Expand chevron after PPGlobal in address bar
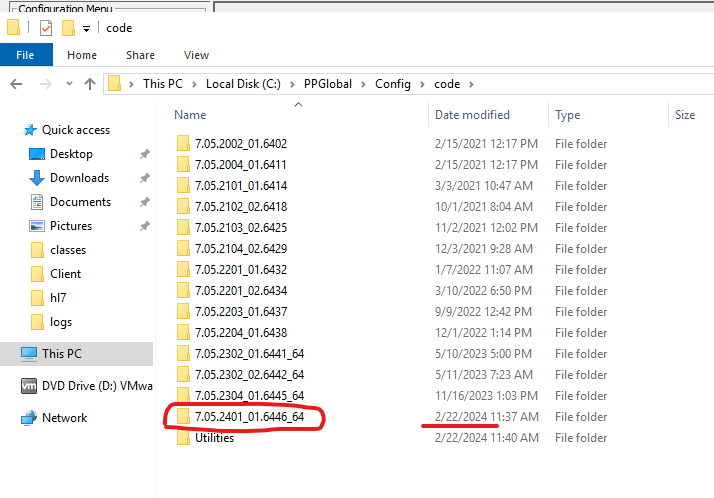 click(x=363, y=84)
